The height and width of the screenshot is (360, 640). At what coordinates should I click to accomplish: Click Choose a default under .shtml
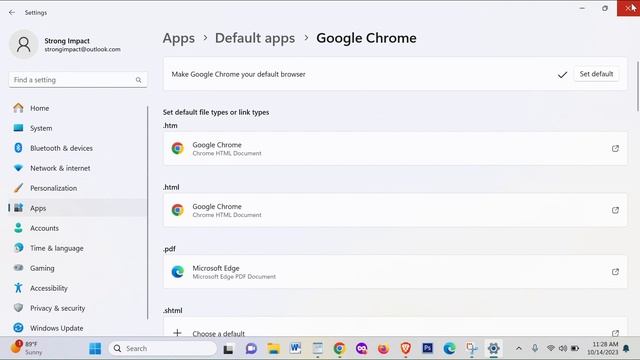click(x=395, y=327)
